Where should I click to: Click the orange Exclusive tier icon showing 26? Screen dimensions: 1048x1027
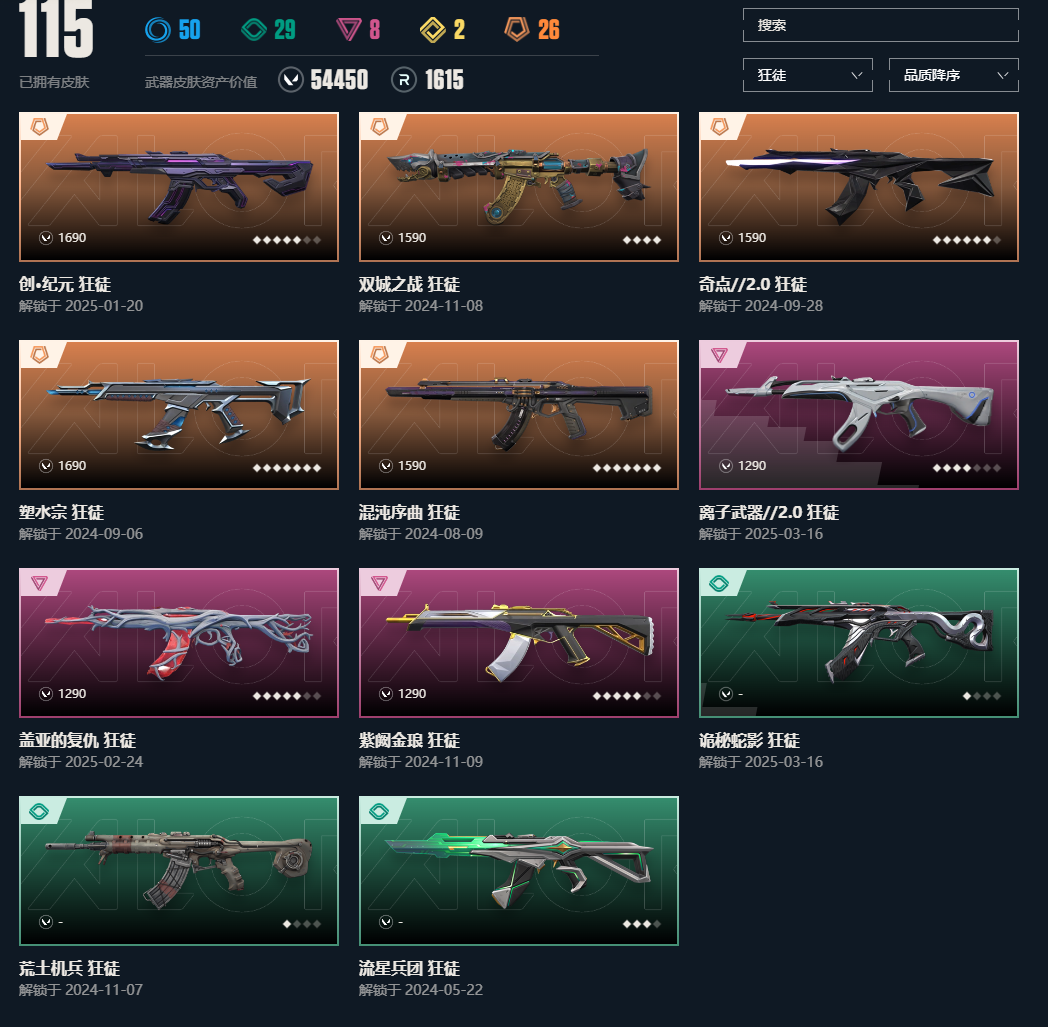click(x=517, y=29)
